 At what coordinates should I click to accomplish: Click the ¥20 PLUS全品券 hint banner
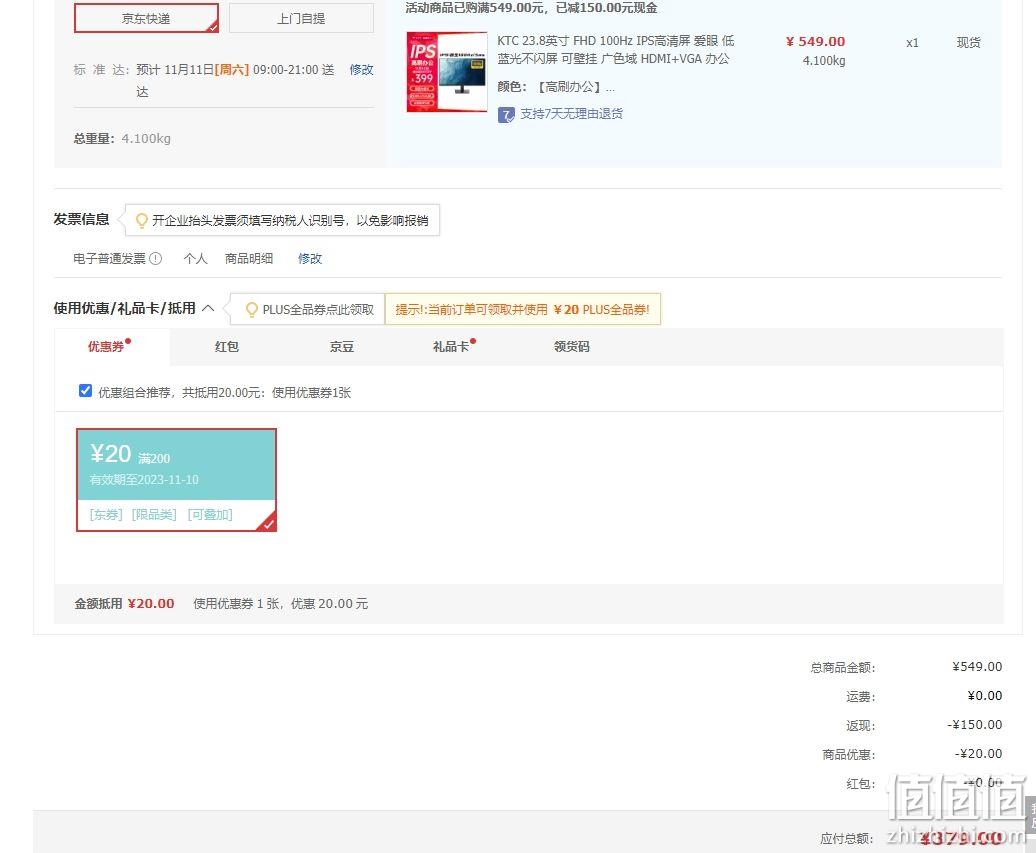[x=523, y=309]
